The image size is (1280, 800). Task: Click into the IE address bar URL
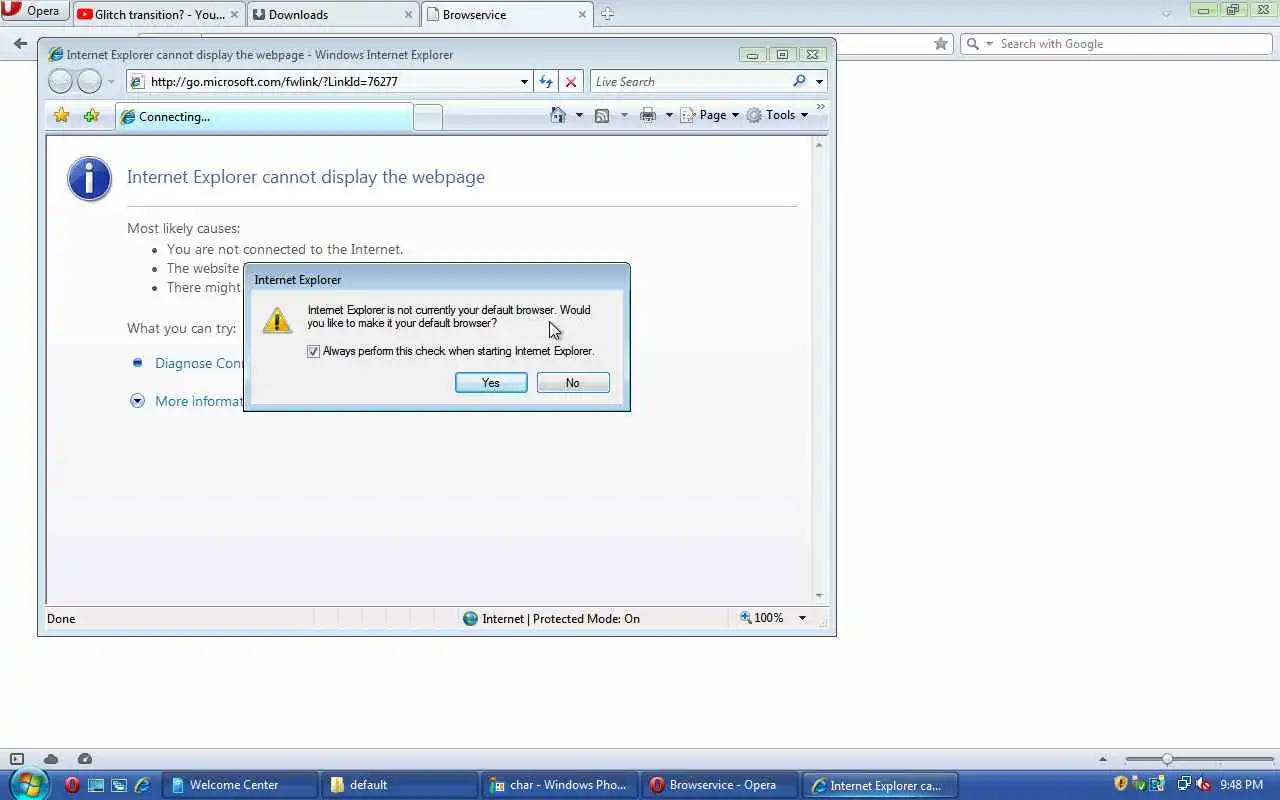[x=330, y=82]
